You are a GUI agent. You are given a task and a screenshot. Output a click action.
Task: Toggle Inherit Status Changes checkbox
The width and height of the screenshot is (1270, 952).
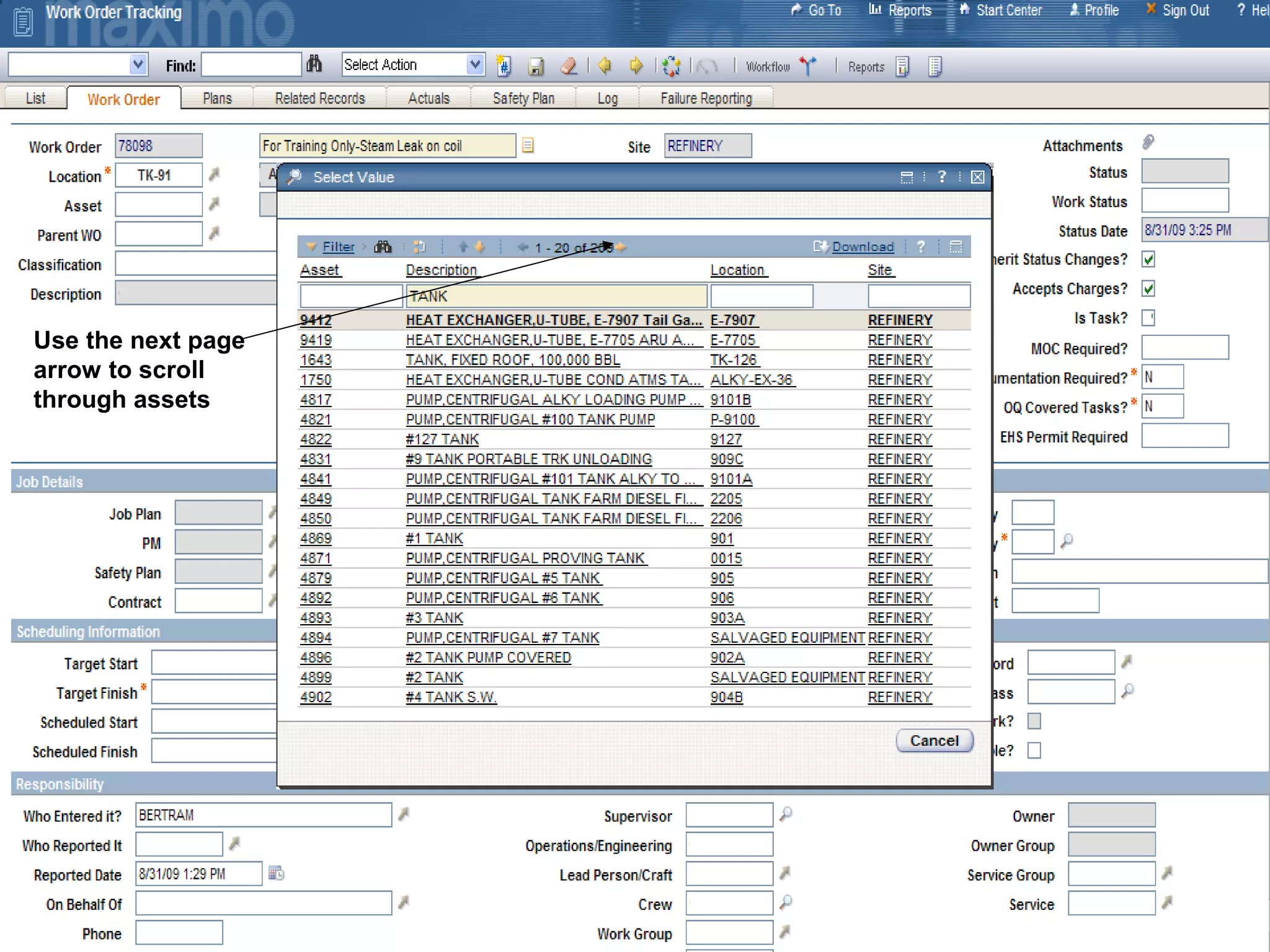pos(1148,259)
